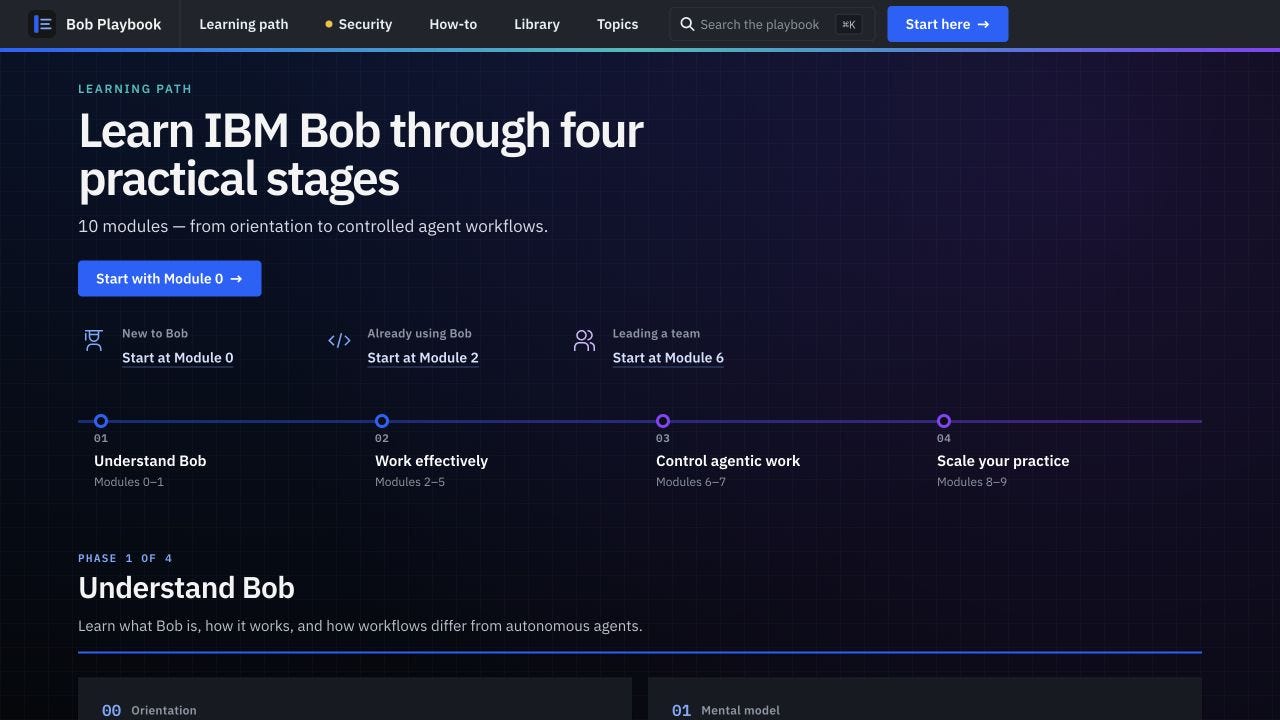Click the team people icon
Viewport: 1280px width, 720px height.
point(584,341)
